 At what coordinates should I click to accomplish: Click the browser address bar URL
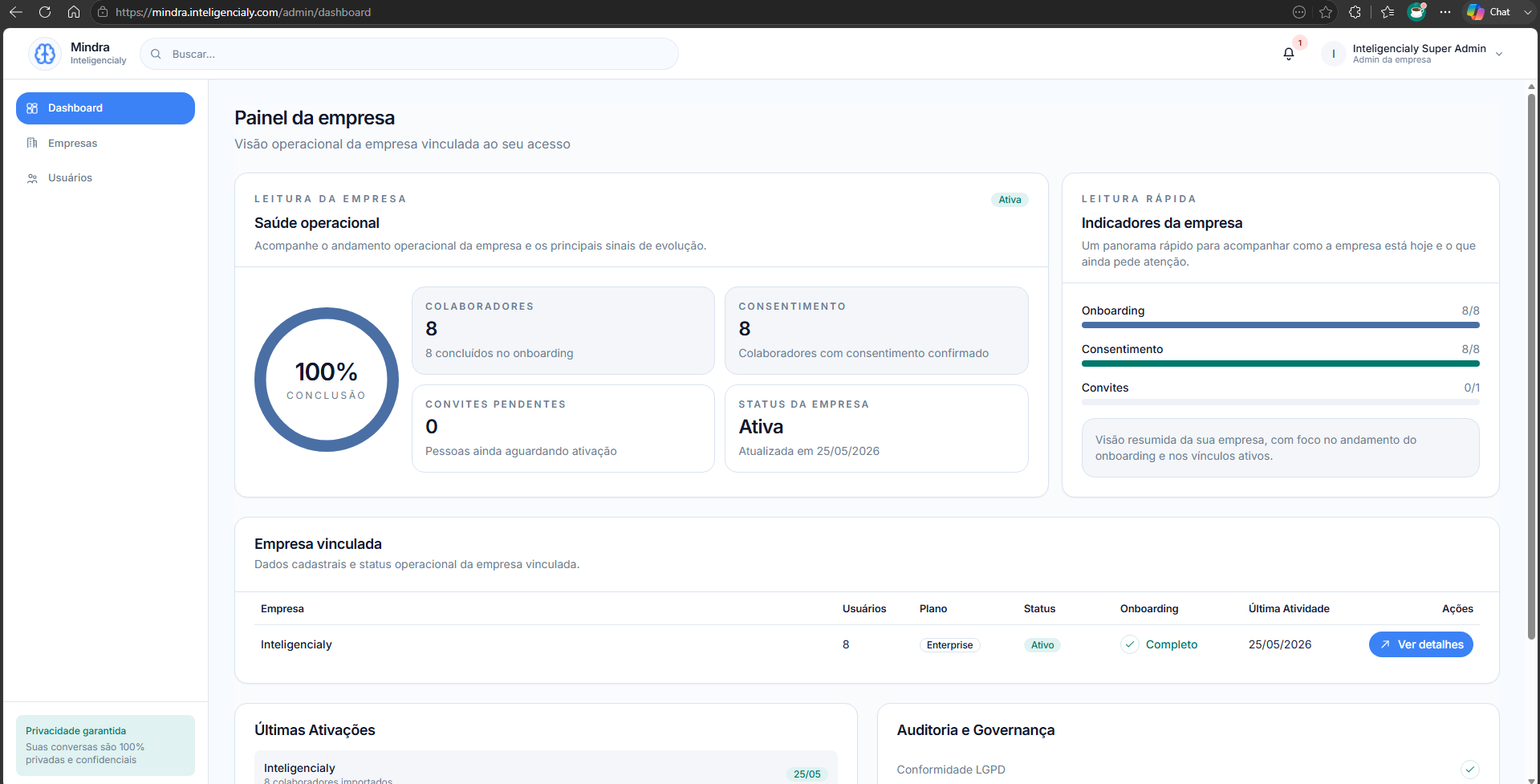(x=243, y=12)
